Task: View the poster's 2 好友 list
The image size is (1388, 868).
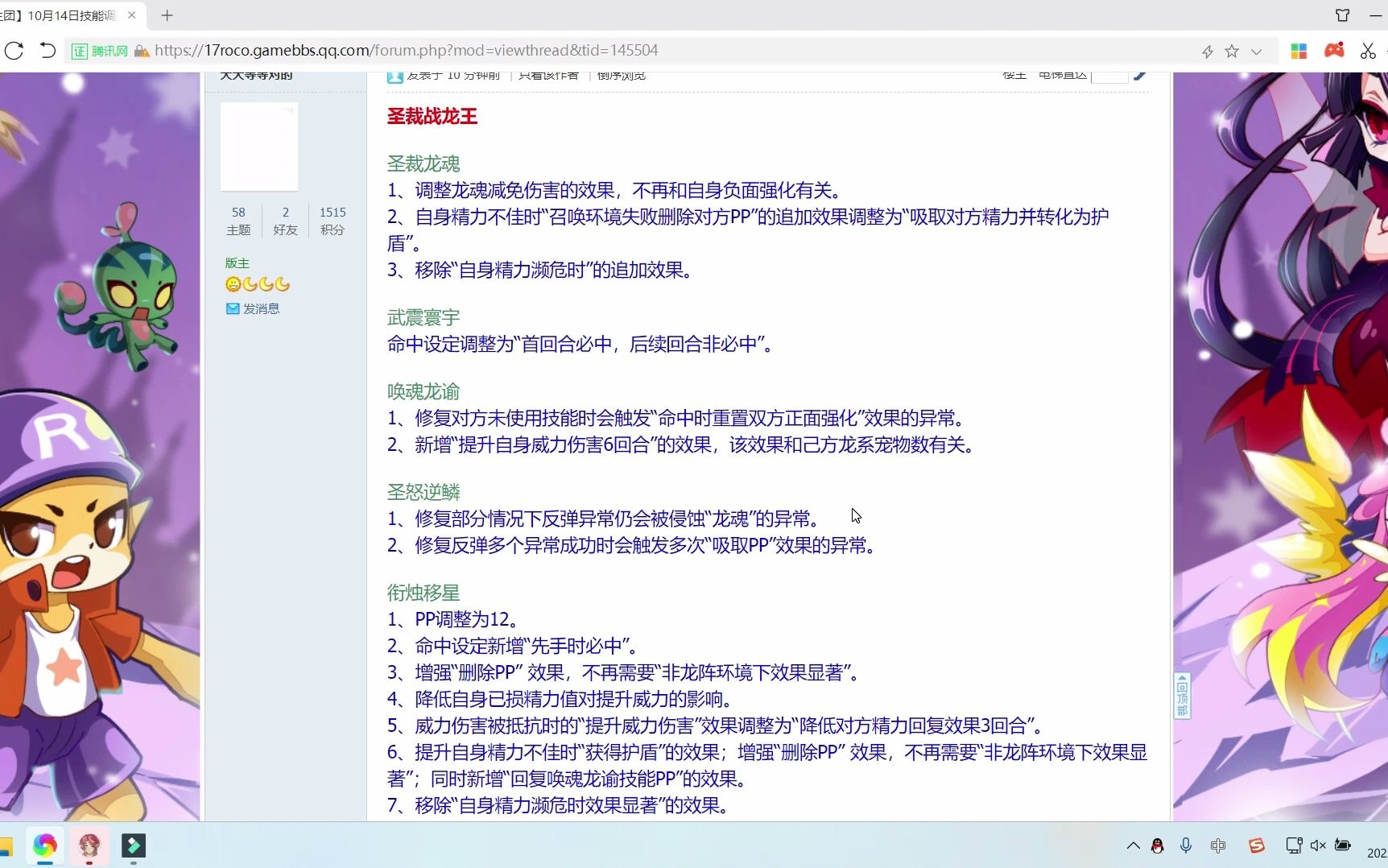Action: tap(285, 221)
